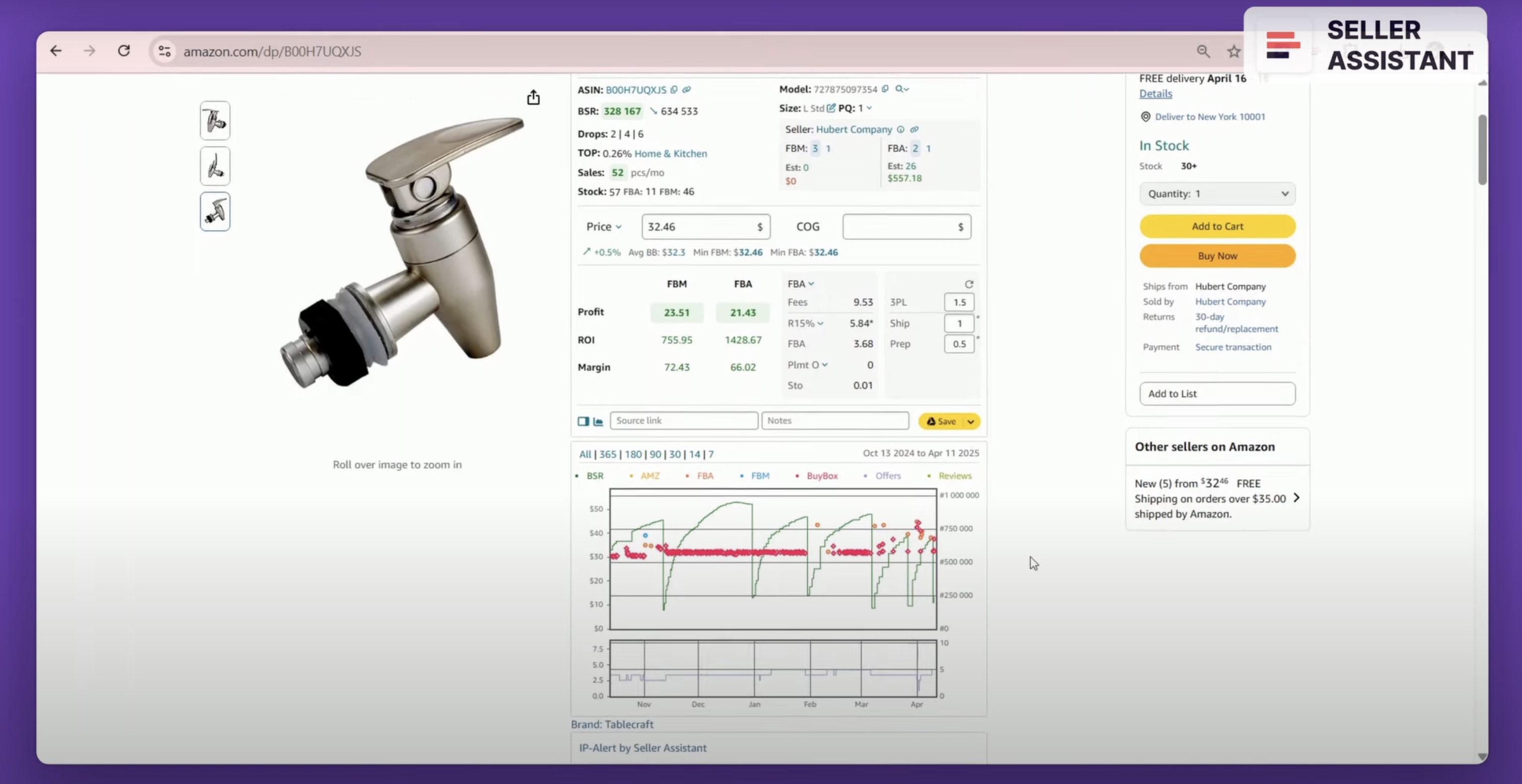This screenshot has height=784, width=1522.
Task: Click the edit icon next to Size
Action: click(x=831, y=108)
